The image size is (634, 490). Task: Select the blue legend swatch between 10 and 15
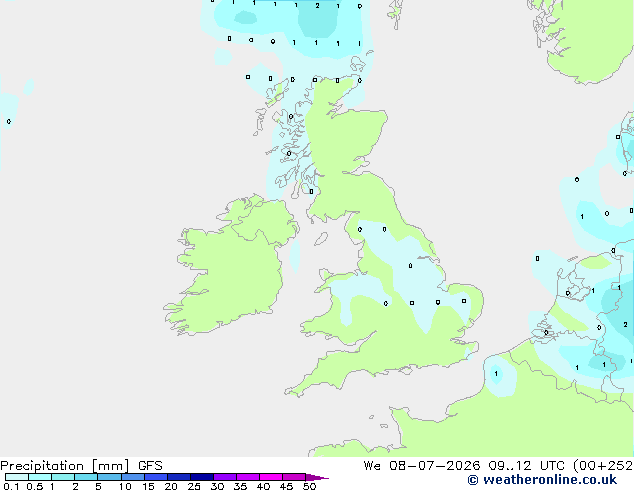tap(133, 477)
